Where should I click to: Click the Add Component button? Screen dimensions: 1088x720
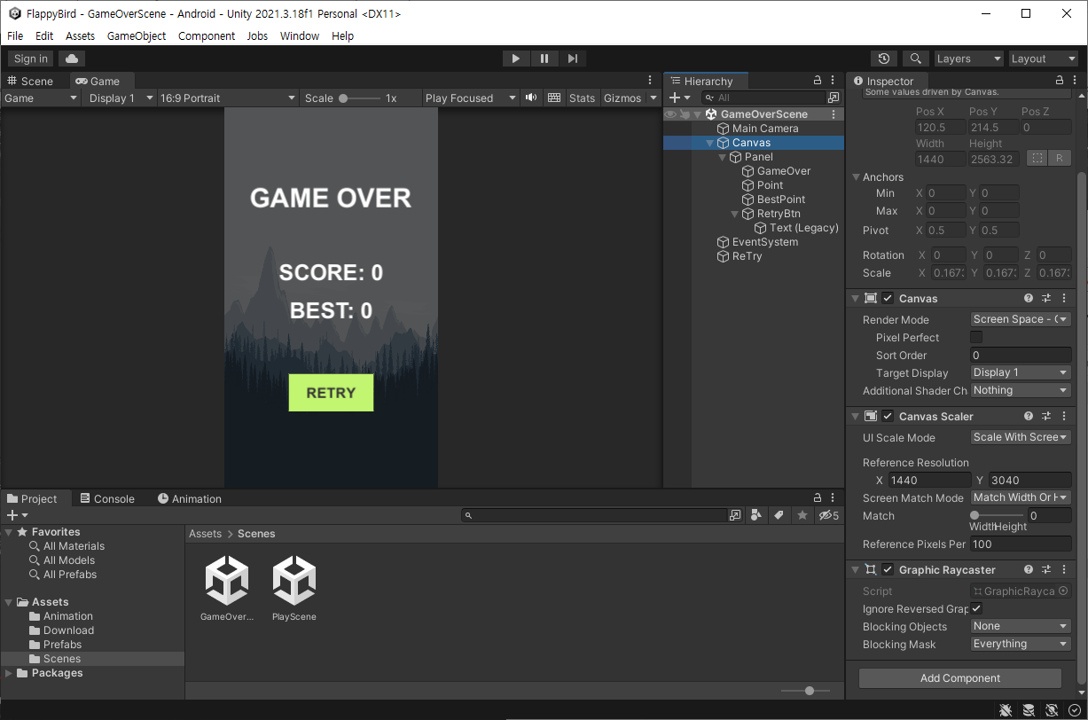[x=960, y=678]
